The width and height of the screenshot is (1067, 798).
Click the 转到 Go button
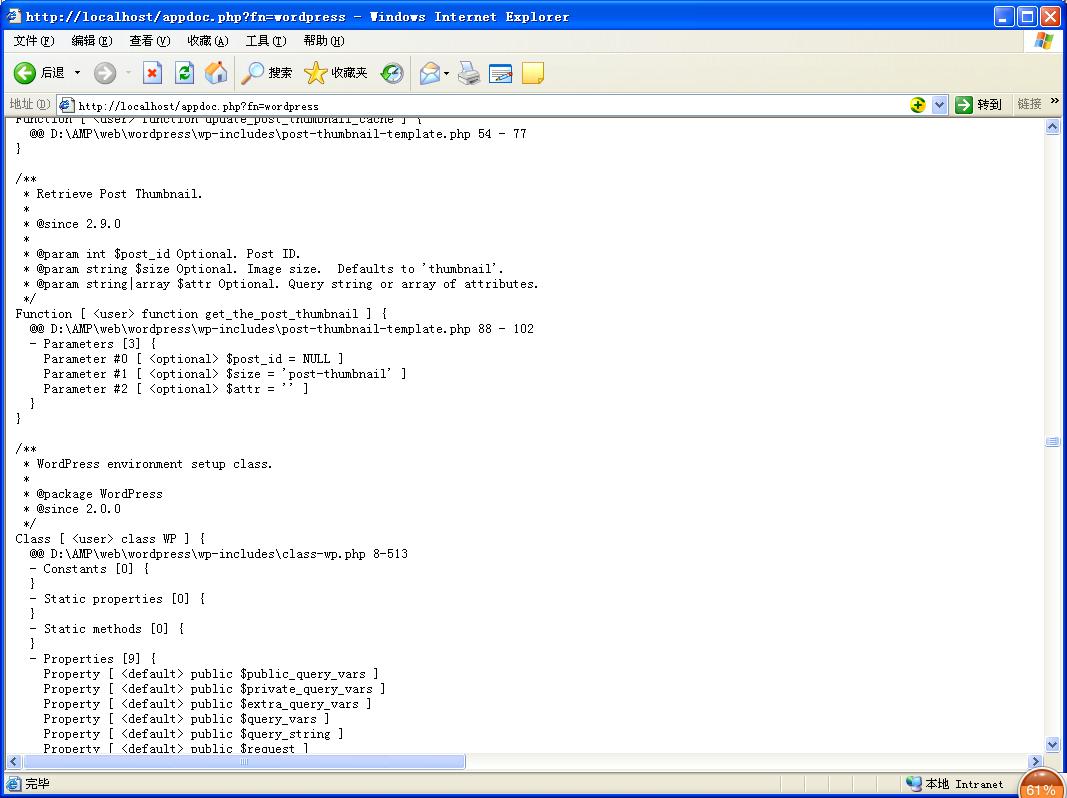[979, 105]
